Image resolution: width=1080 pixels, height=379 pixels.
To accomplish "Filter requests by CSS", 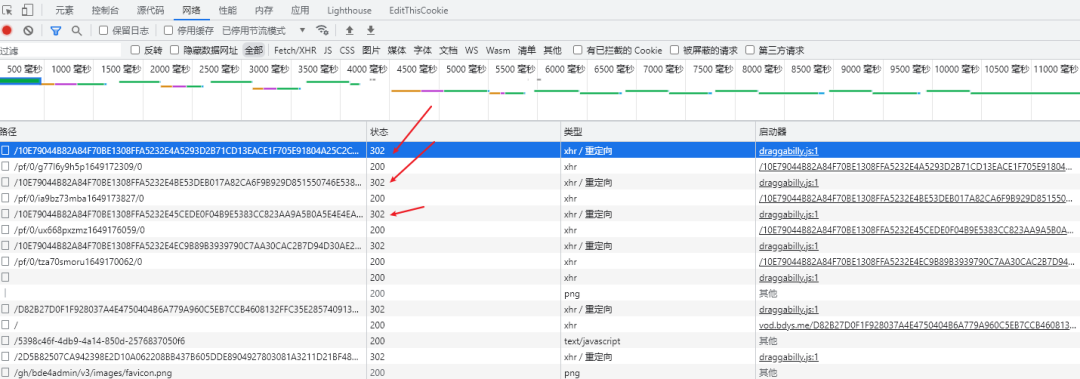I will point(347,50).
